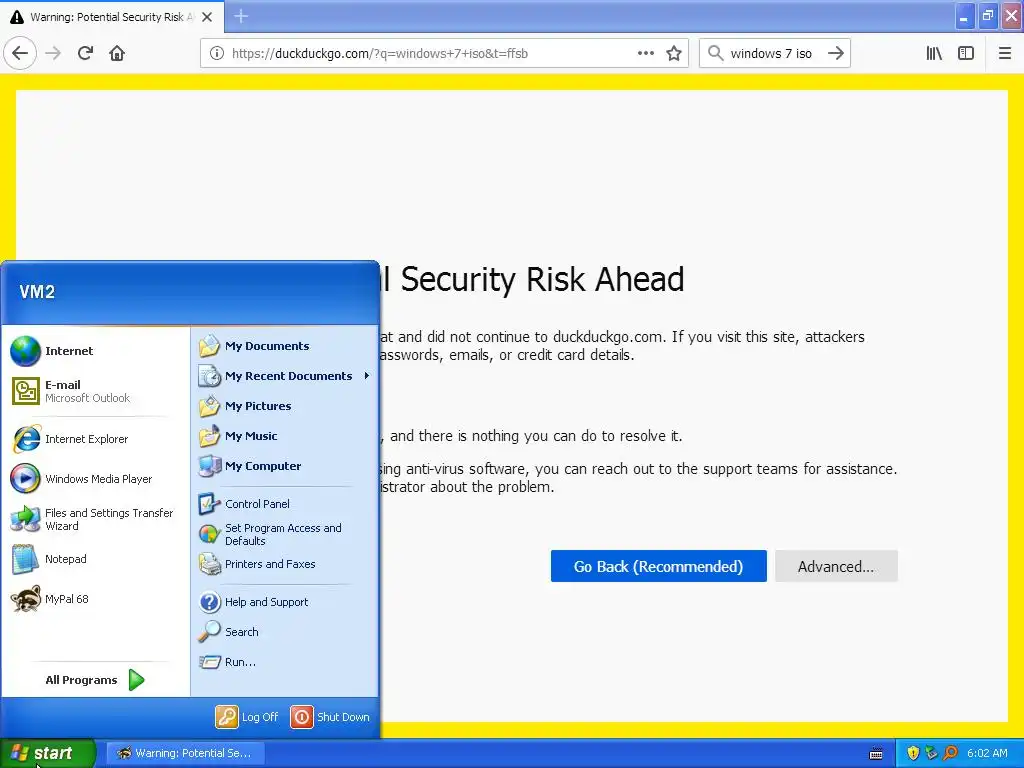Open Search from Start menu
The width and height of the screenshot is (1024, 768).
[285, 632]
